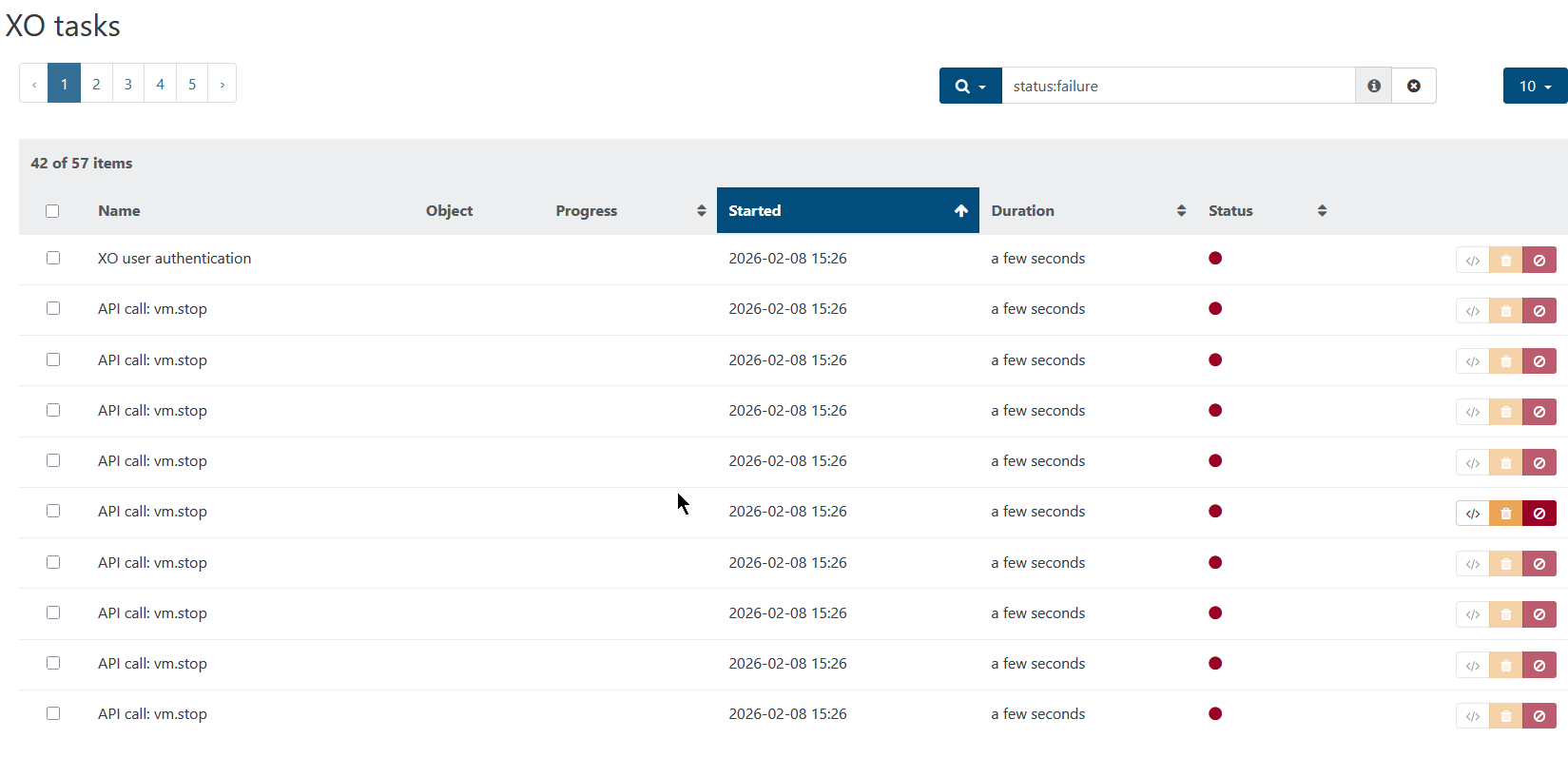The height and width of the screenshot is (758, 1568).
Task: Open raw log icon in the second row
Action: coord(1472,311)
